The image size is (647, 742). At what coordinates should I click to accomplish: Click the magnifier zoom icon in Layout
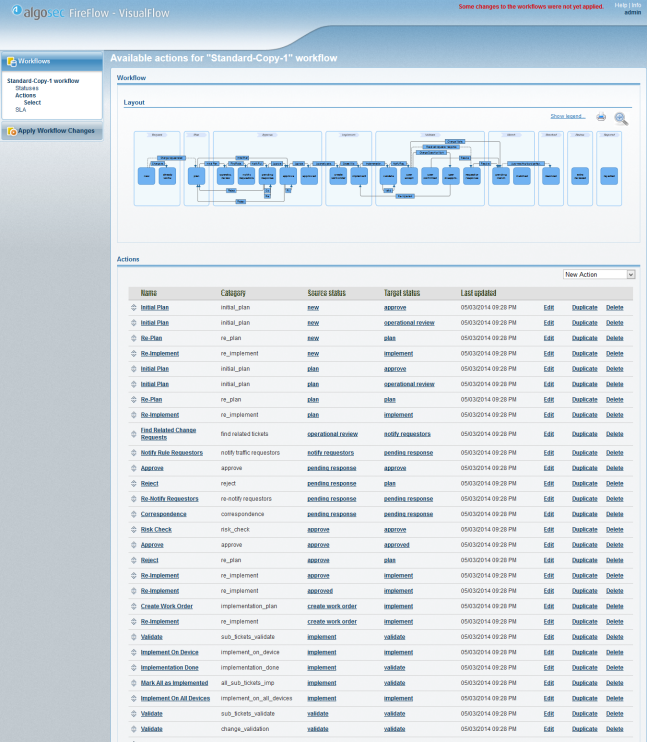click(621, 118)
